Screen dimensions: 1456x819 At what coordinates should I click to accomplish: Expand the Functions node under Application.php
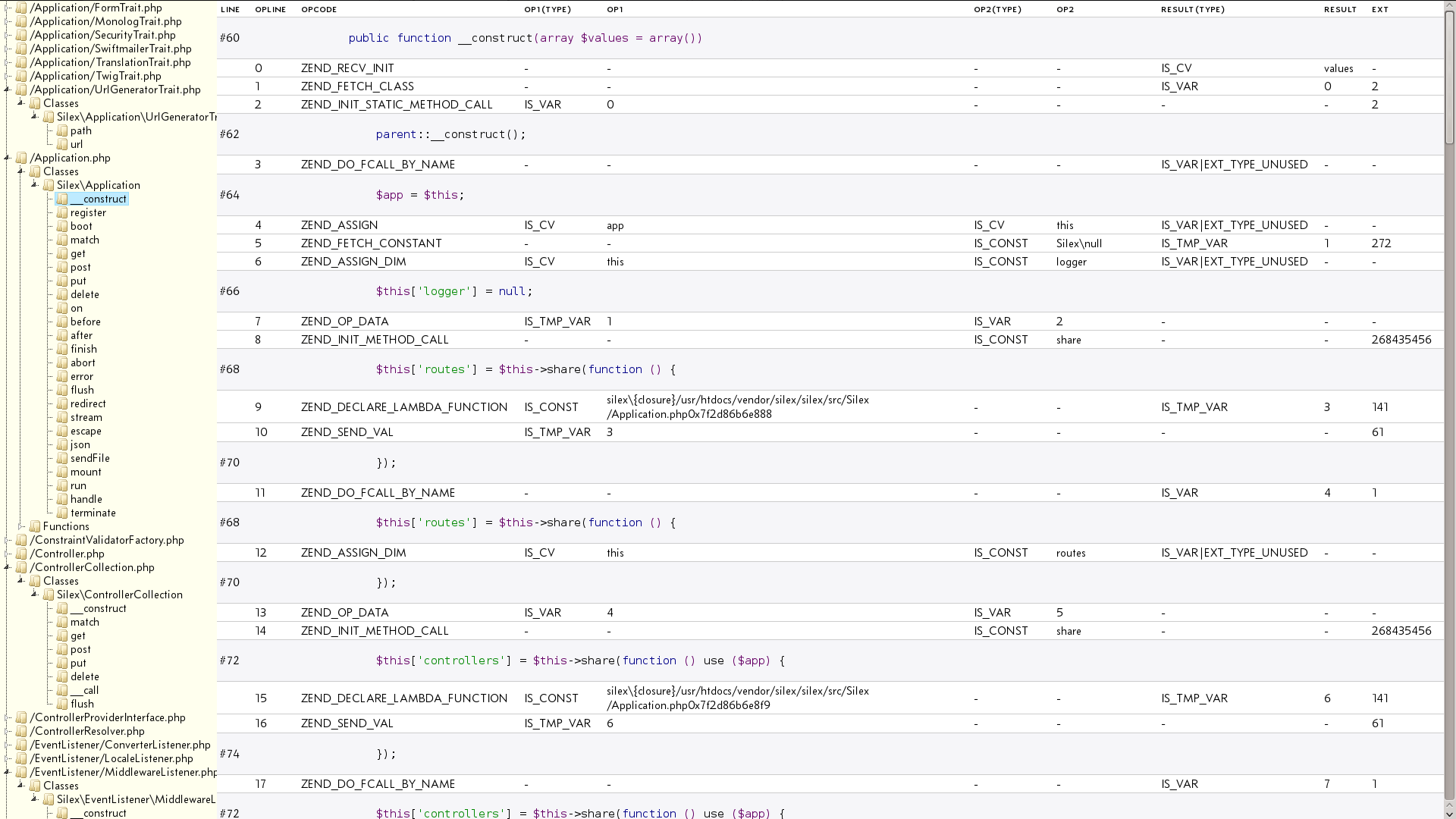[x=21, y=526]
